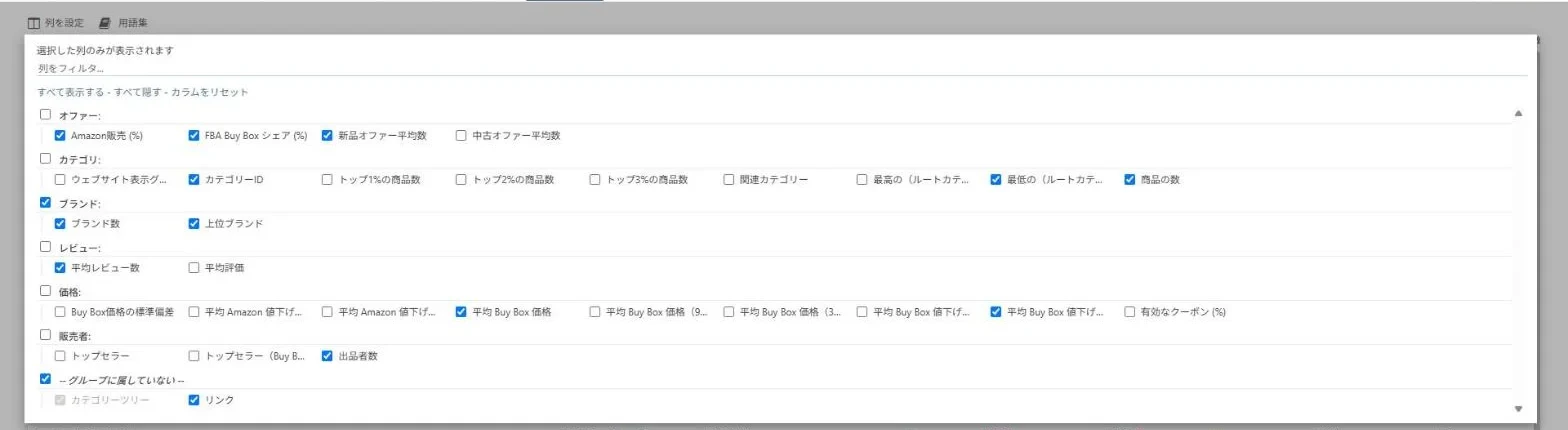Uncheck 上位ブランド column
Image resolution: width=1568 pixels, height=430 pixels.
click(x=194, y=223)
